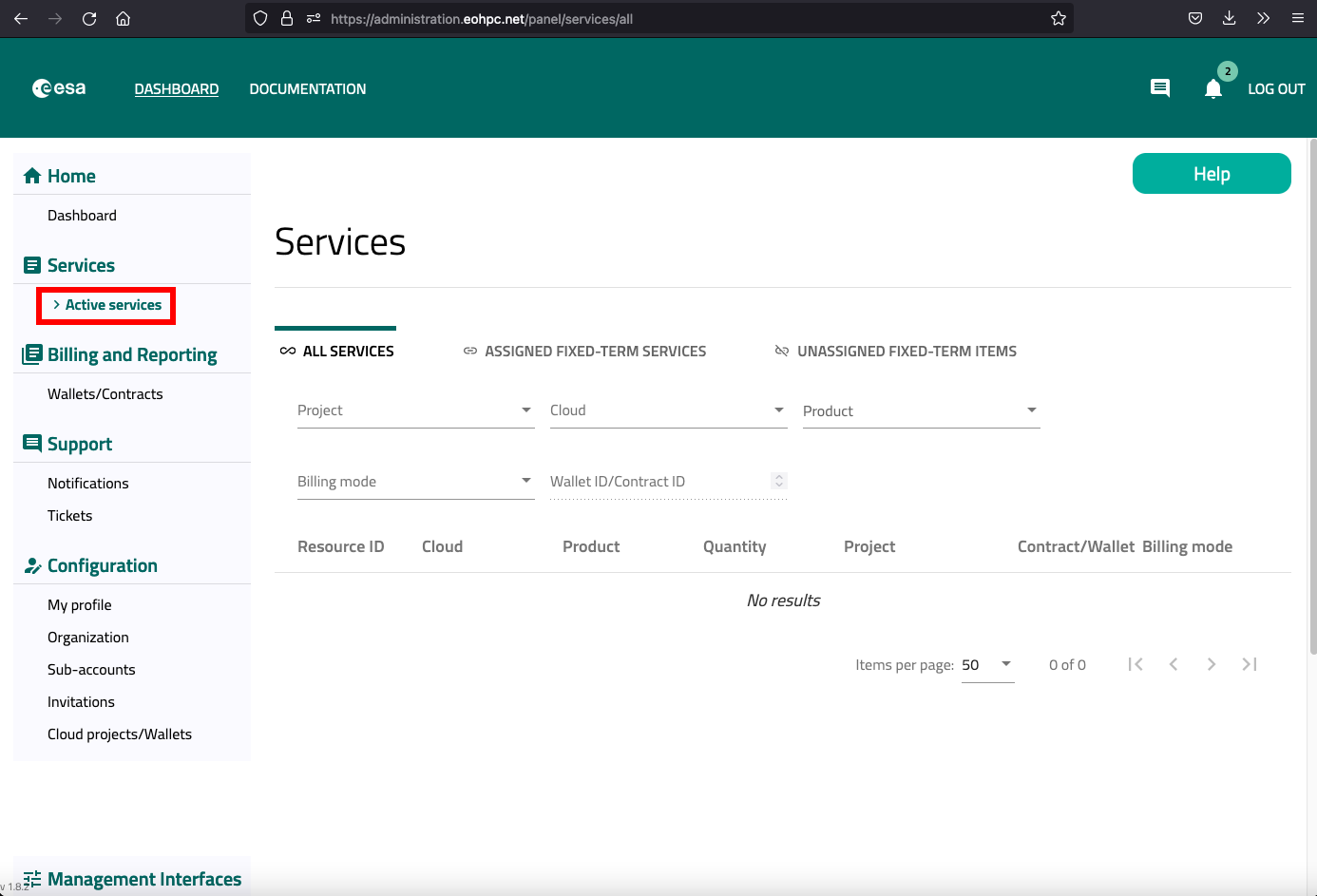Open Organization in the sidebar
The height and width of the screenshot is (896, 1317).
pos(88,638)
